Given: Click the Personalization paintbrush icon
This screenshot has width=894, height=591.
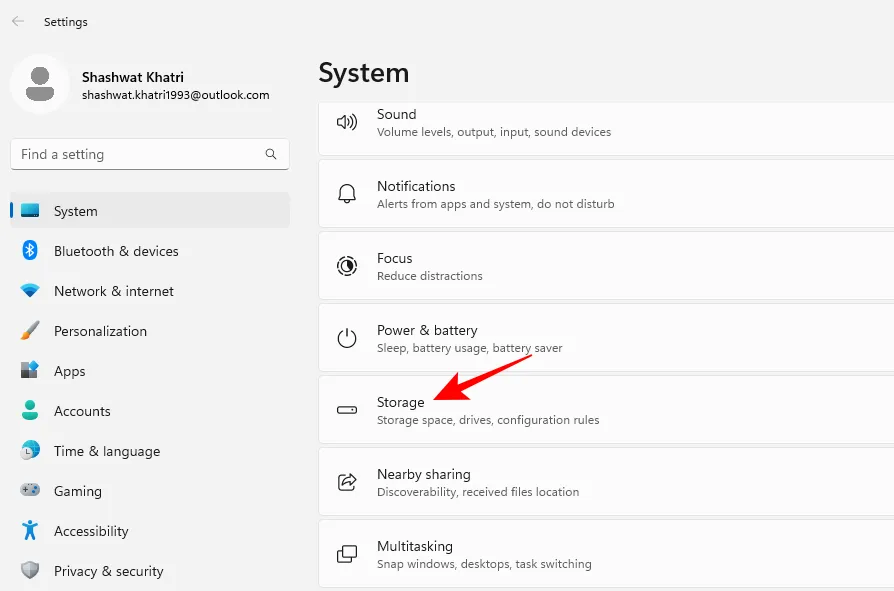Looking at the screenshot, I should click(x=30, y=331).
